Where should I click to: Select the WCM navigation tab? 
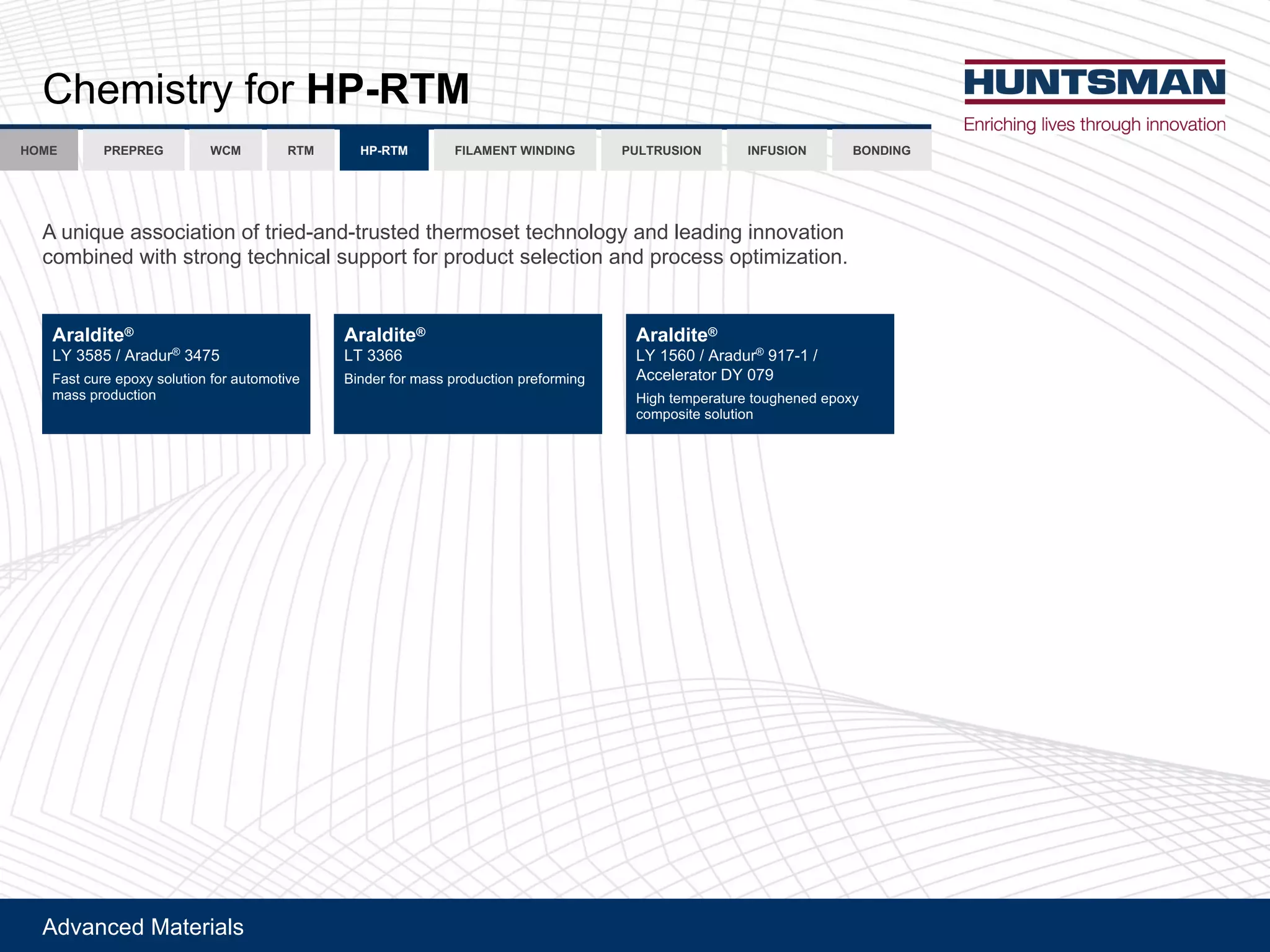click(x=225, y=151)
